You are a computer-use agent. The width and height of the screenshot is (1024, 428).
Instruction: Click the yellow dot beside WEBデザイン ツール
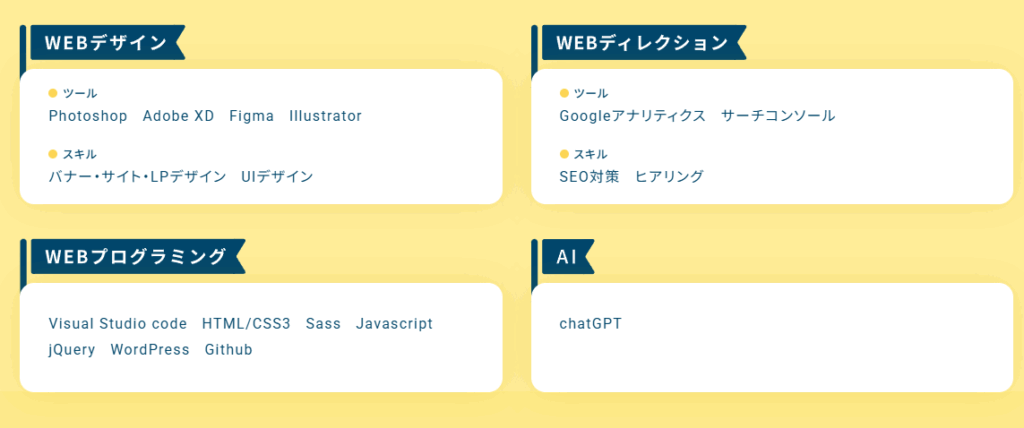point(53,93)
